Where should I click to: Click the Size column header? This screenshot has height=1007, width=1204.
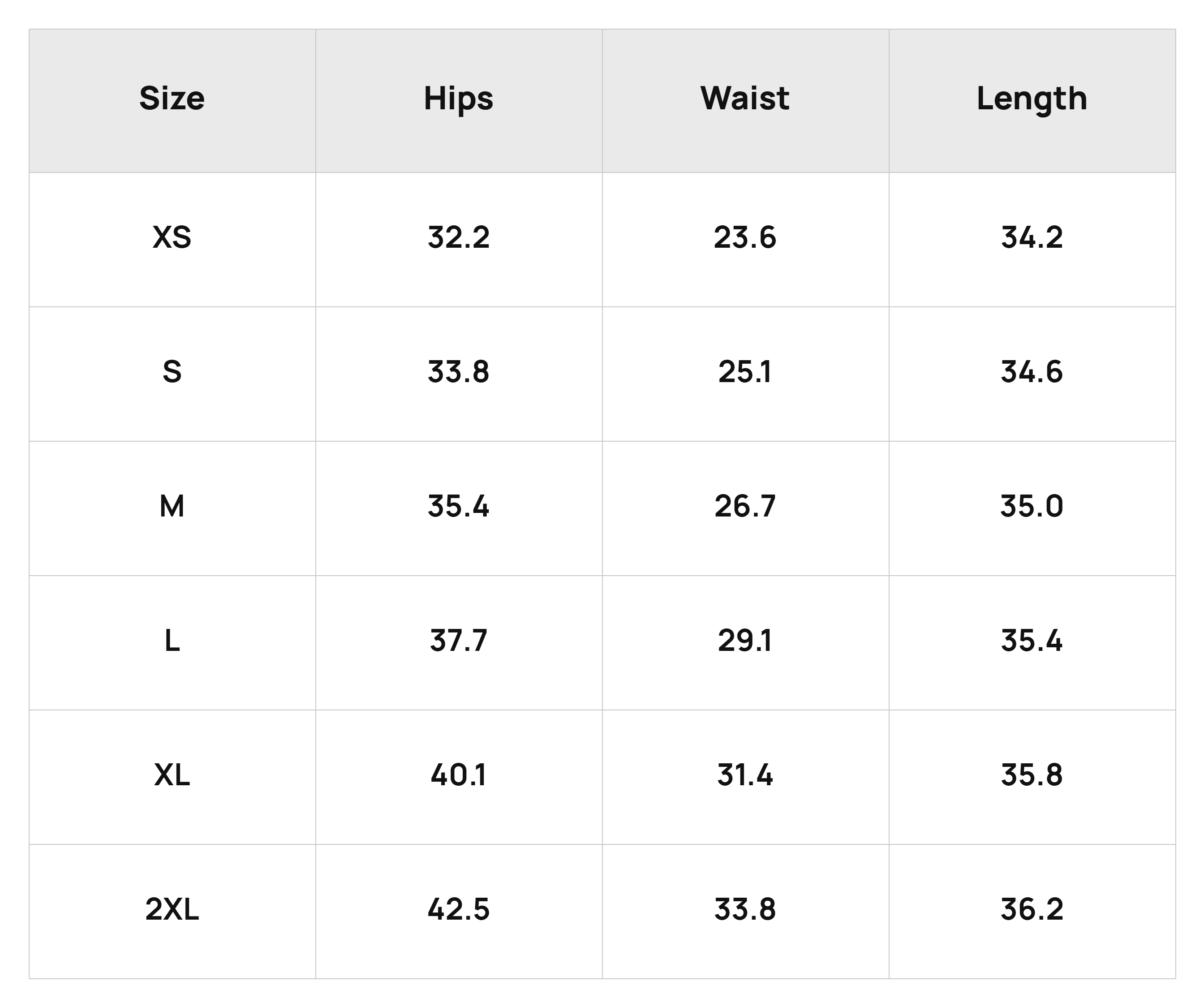click(x=172, y=98)
